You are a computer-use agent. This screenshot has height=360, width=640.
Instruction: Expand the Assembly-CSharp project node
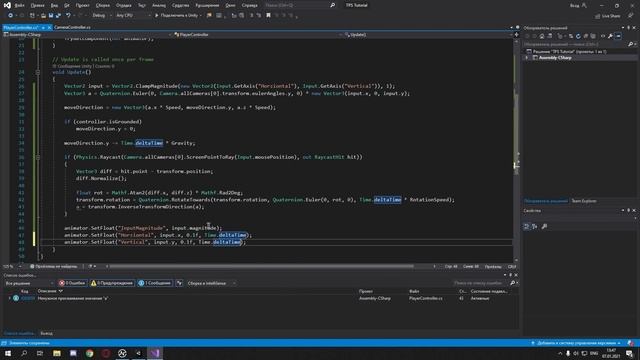click(x=527, y=58)
